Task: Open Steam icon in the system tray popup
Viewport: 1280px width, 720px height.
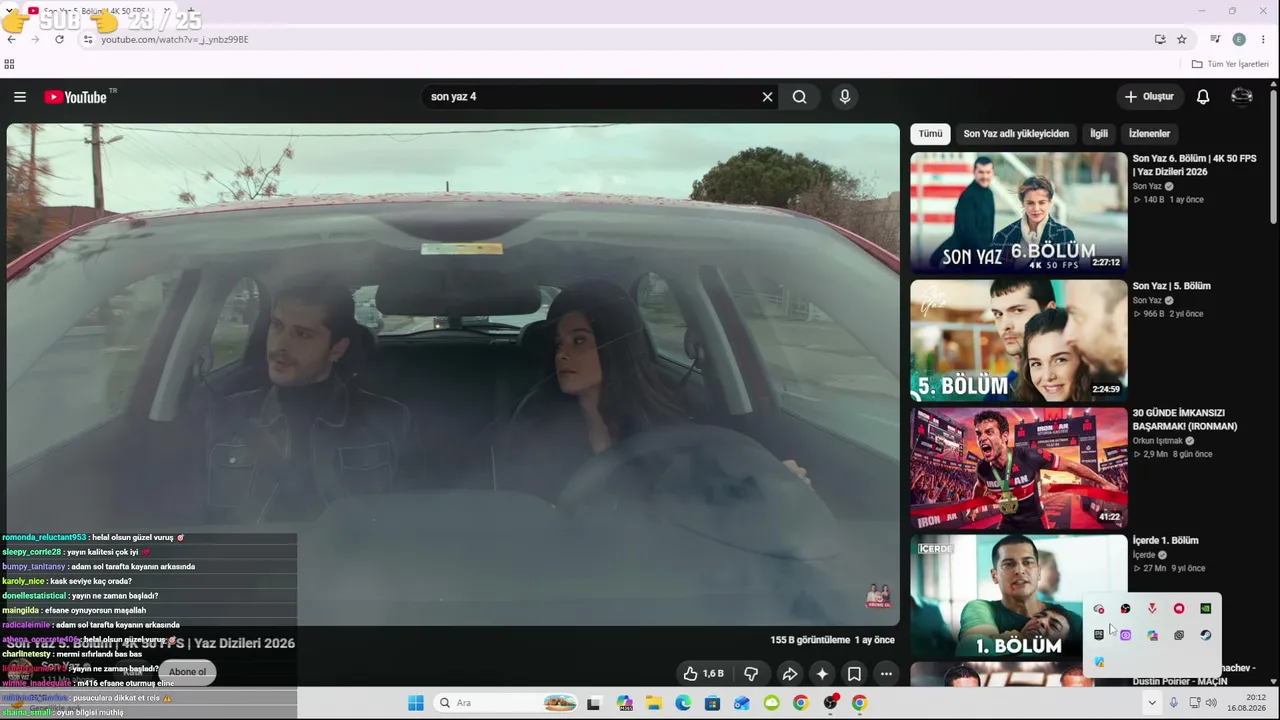Action: (1205, 635)
